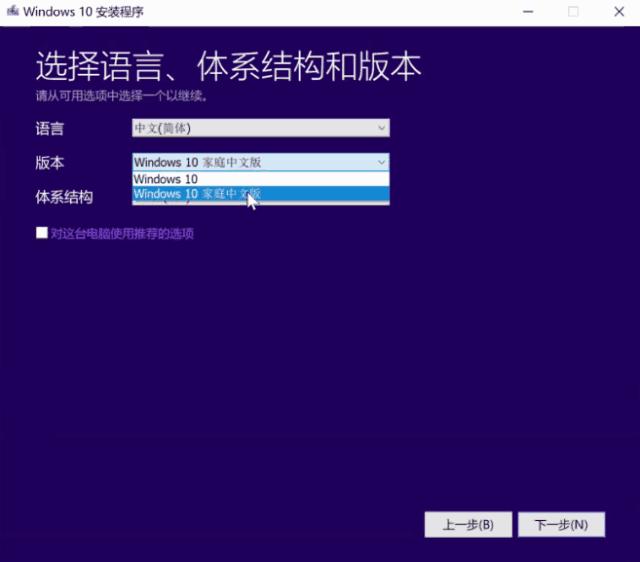
Task: Click the 对这台电脑使用推荐的选项 label text
Action: 122,234
